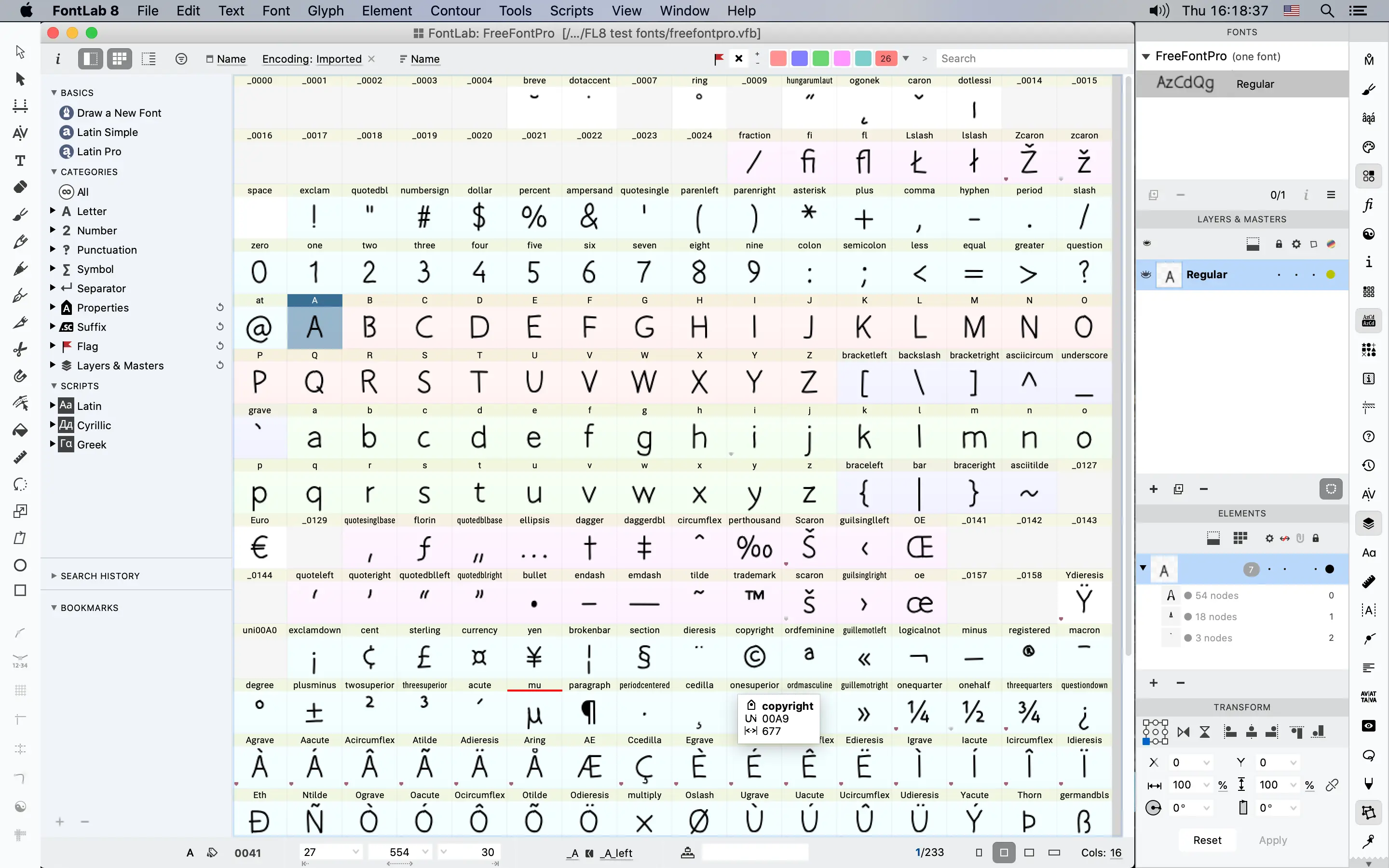This screenshot has width=1389, height=868.
Task: Open the AV|AT kerning pairs panel icon
Action: coord(1369,697)
